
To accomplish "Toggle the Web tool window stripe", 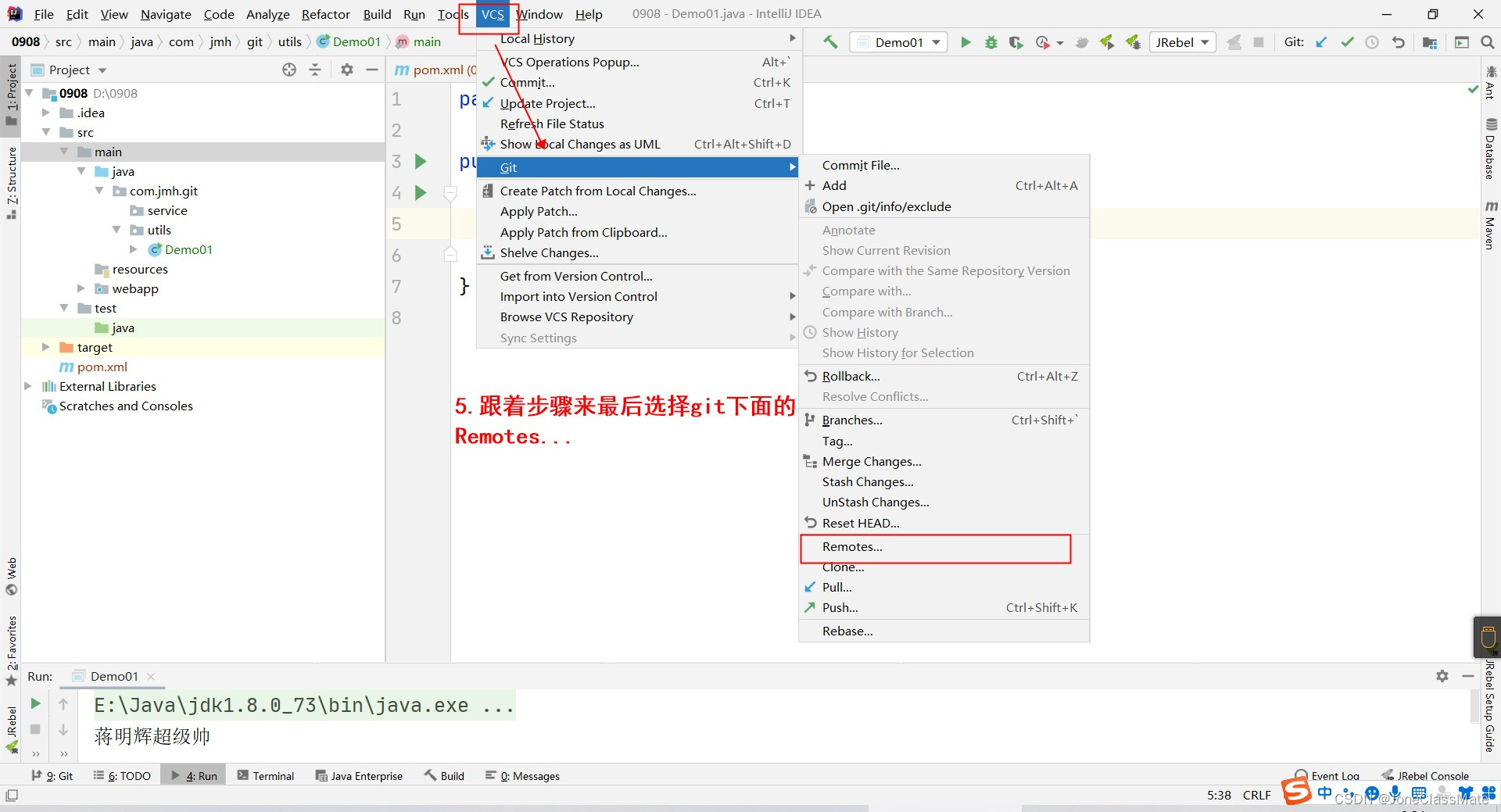I will click(11, 577).
